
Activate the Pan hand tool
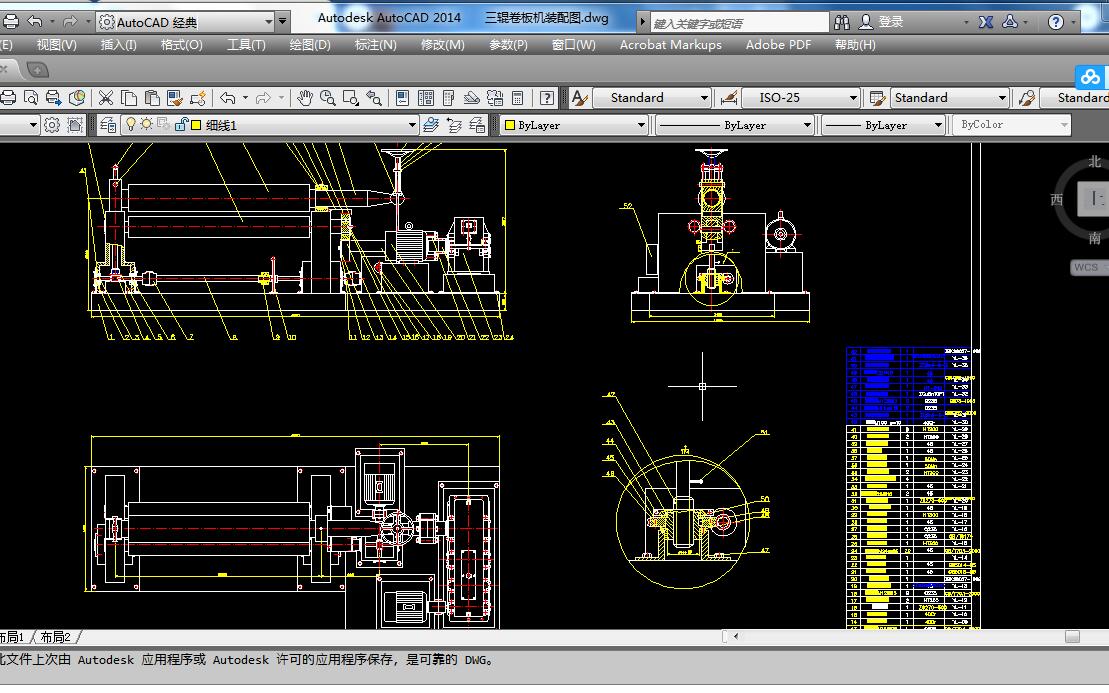[x=304, y=98]
